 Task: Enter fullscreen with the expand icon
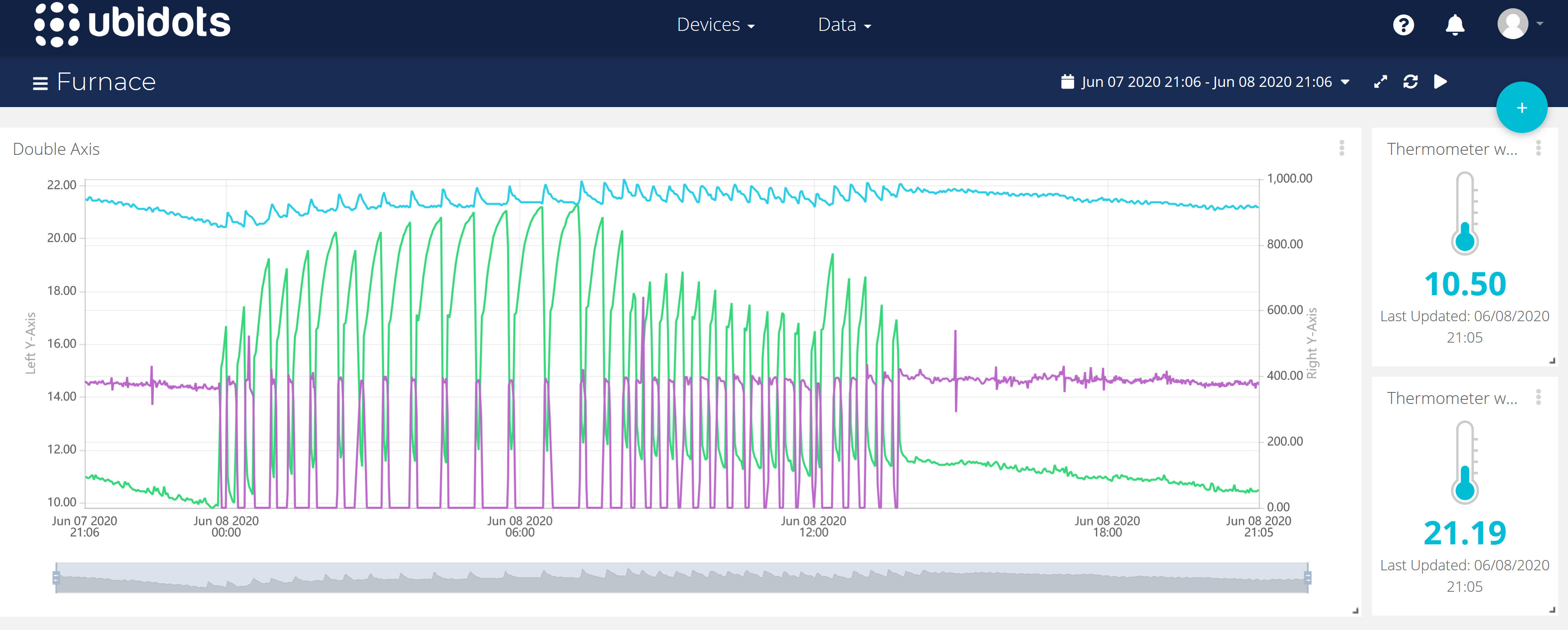click(x=1381, y=82)
